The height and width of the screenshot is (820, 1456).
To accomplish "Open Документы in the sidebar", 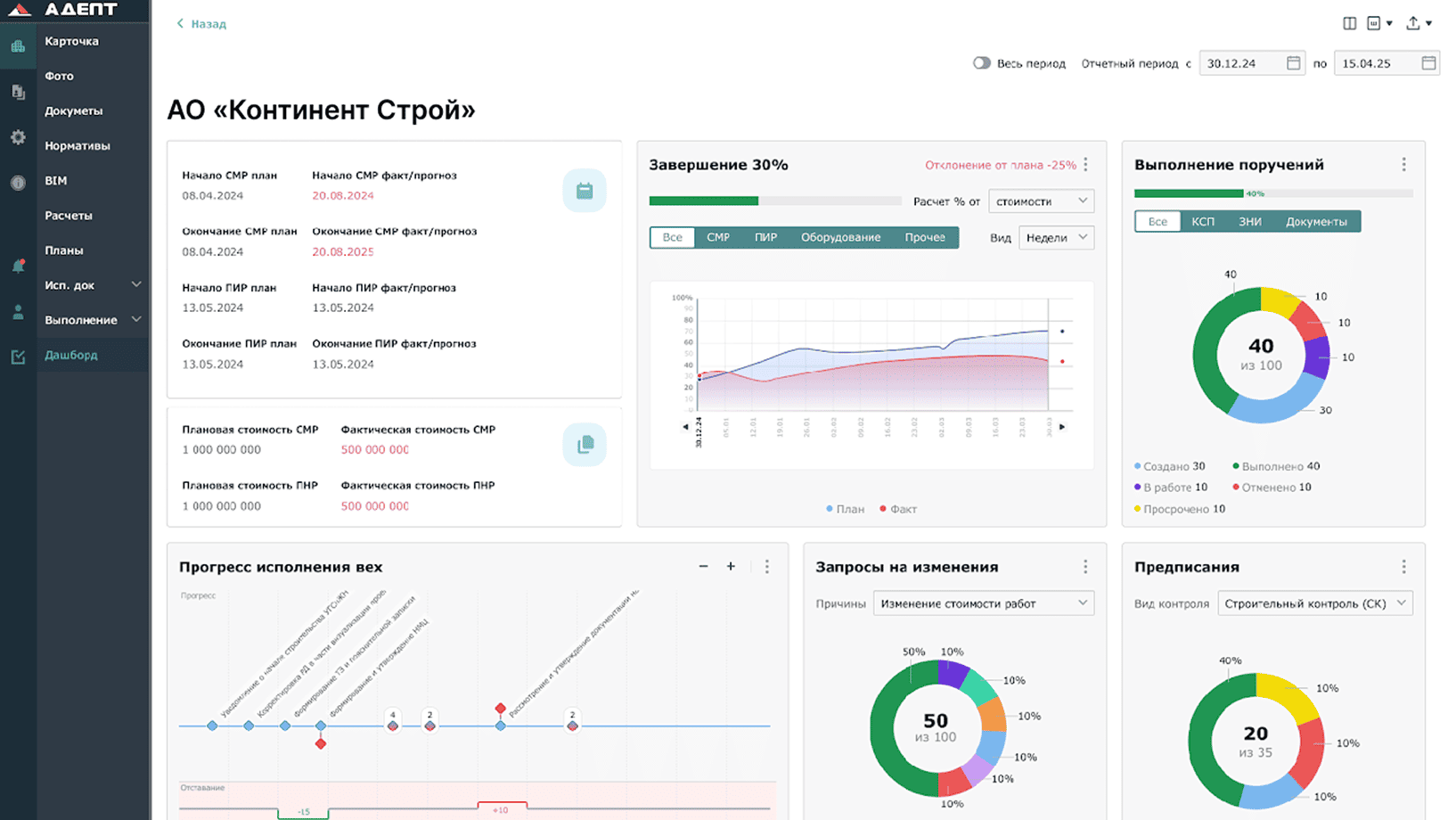I will (74, 111).
